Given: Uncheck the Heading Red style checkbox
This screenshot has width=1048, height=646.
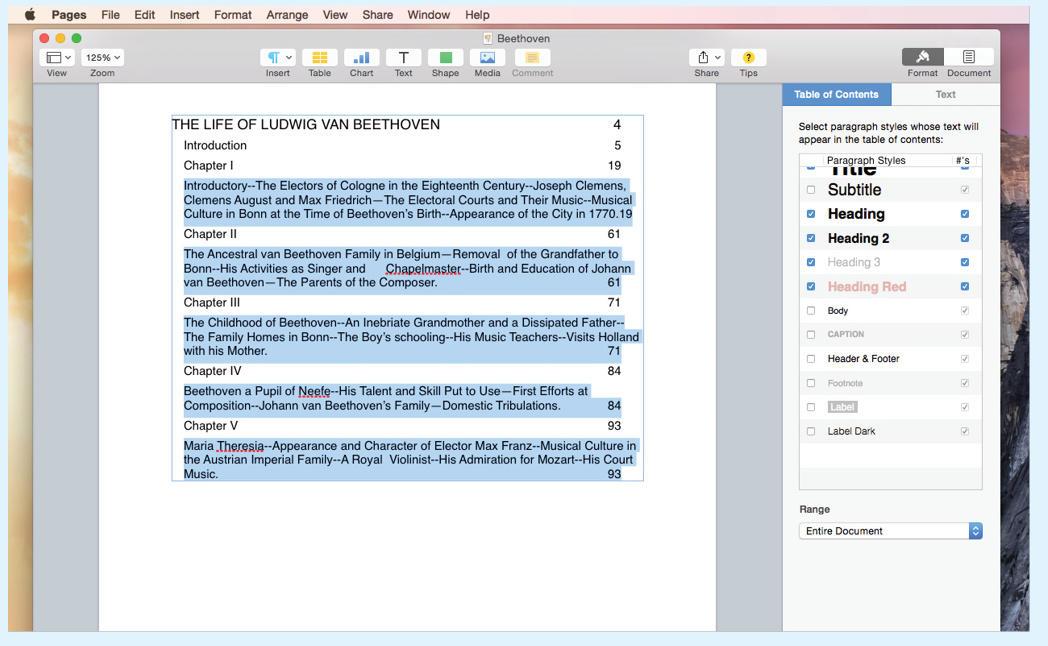Looking at the screenshot, I should point(811,286).
